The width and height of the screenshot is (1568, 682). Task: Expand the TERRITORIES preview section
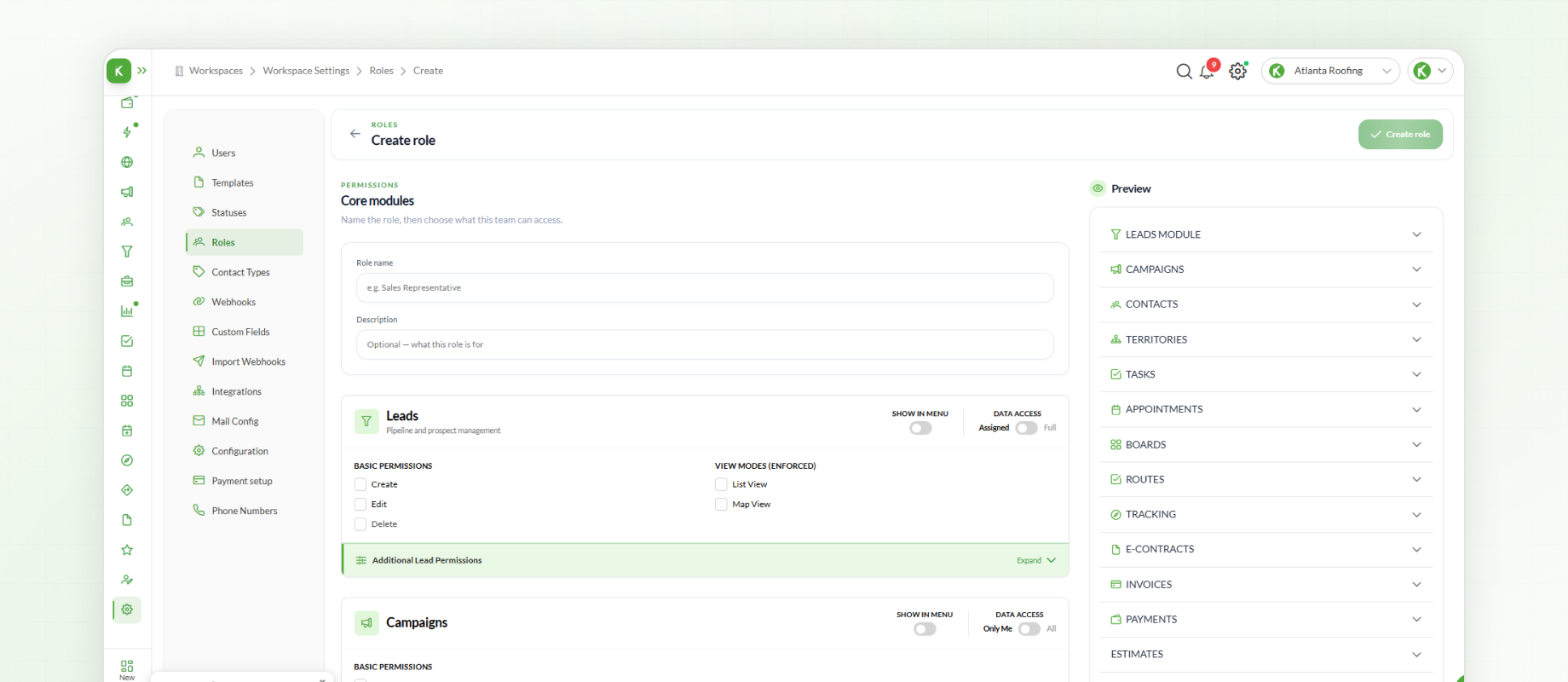[x=1266, y=339]
